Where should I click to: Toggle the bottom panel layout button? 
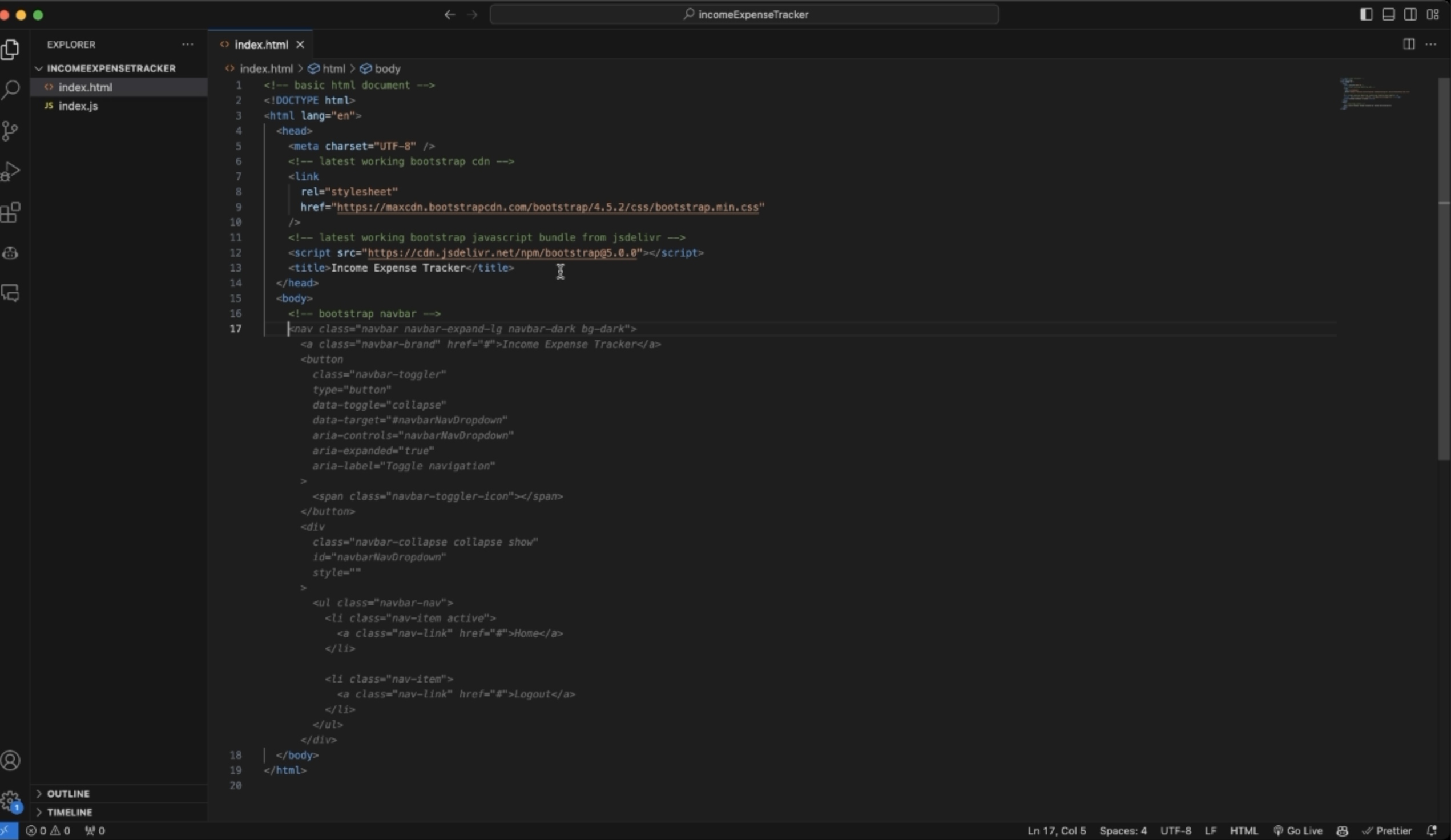(1388, 14)
